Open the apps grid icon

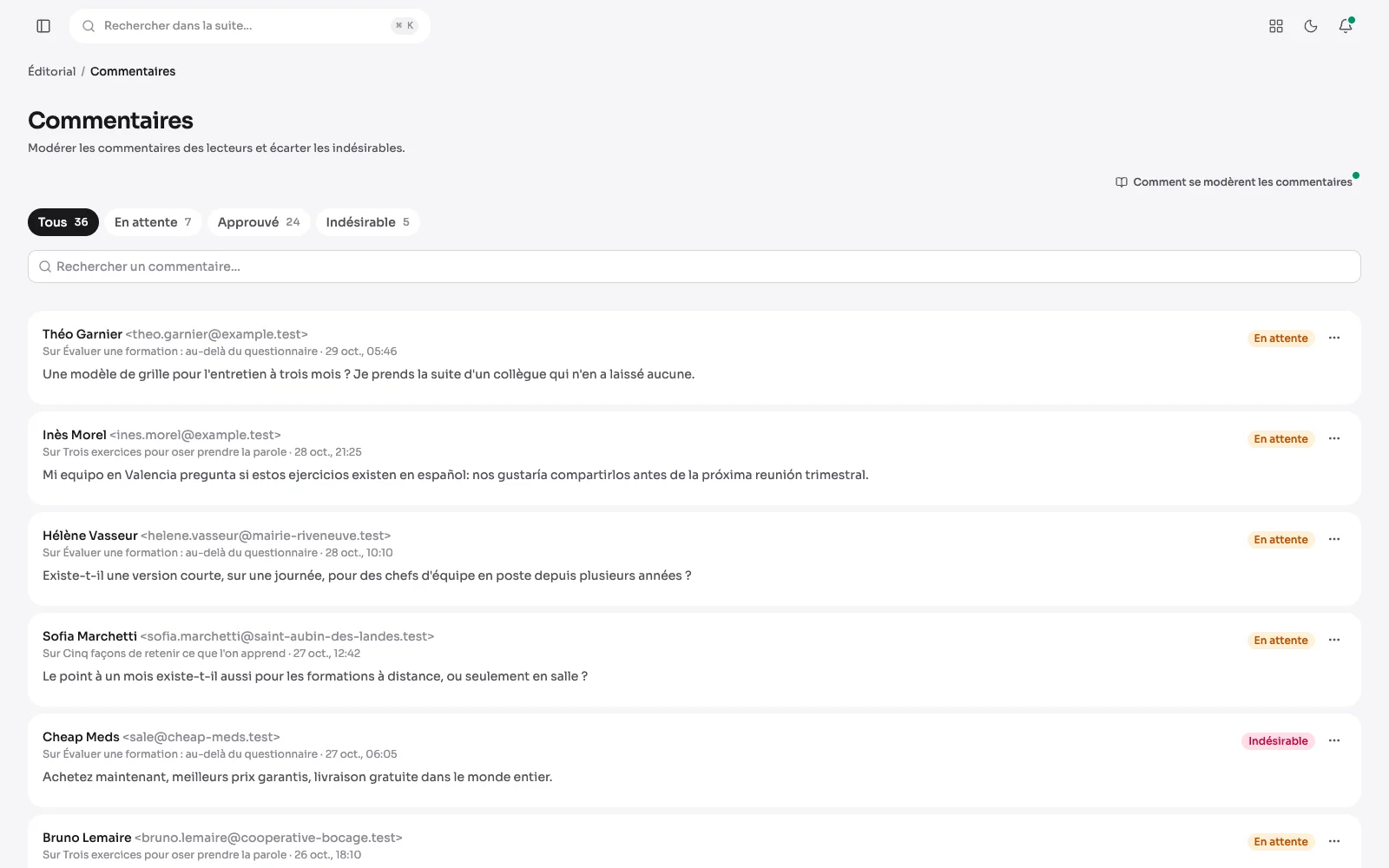pyautogui.click(x=1276, y=26)
